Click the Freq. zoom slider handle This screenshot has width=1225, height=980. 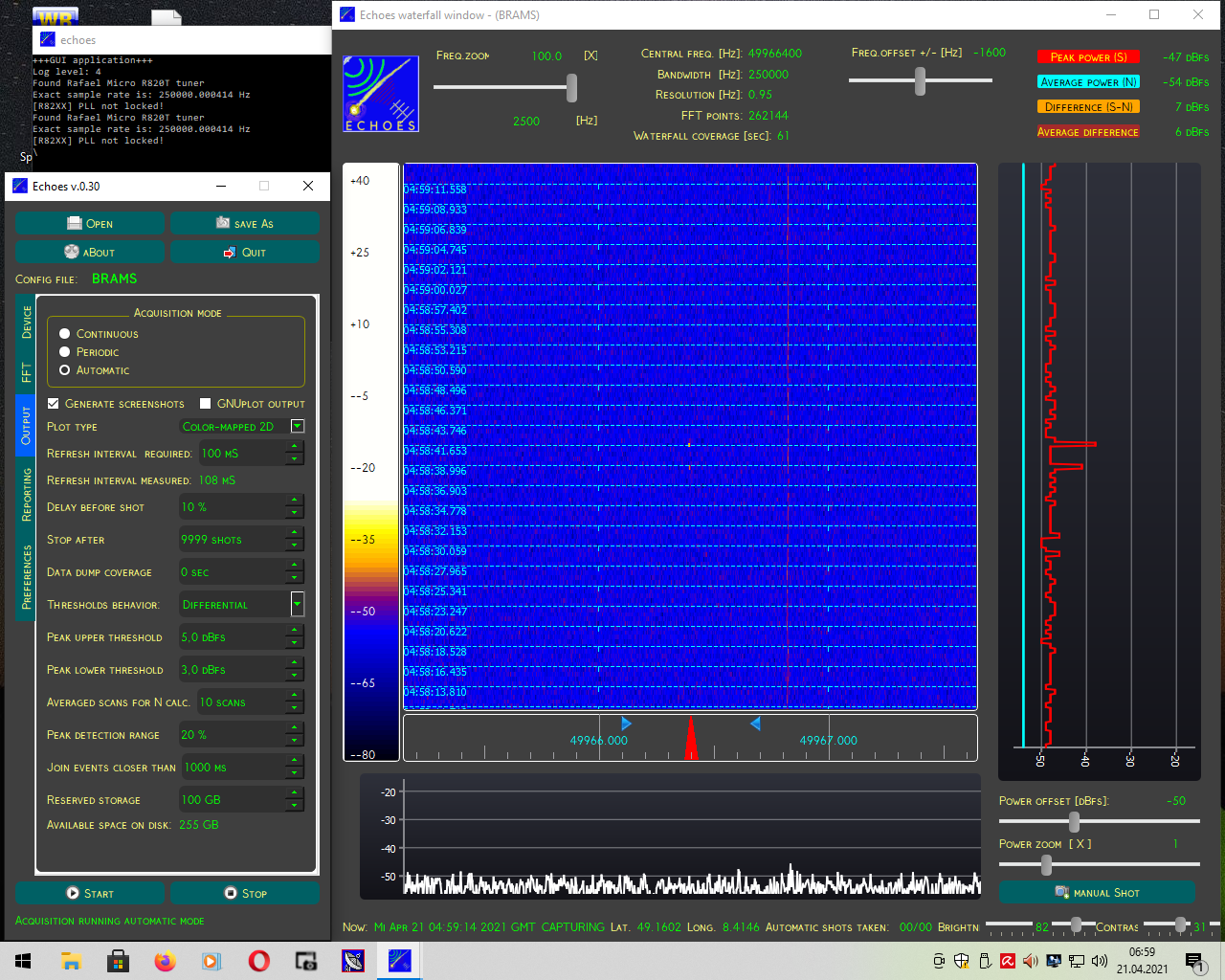point(571,87)
